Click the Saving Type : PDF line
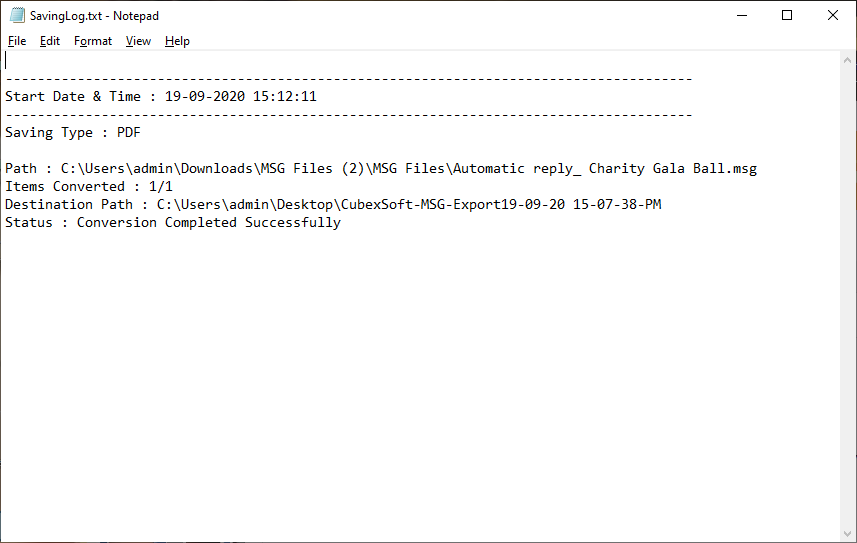857x543 pixels. [73, 133]
